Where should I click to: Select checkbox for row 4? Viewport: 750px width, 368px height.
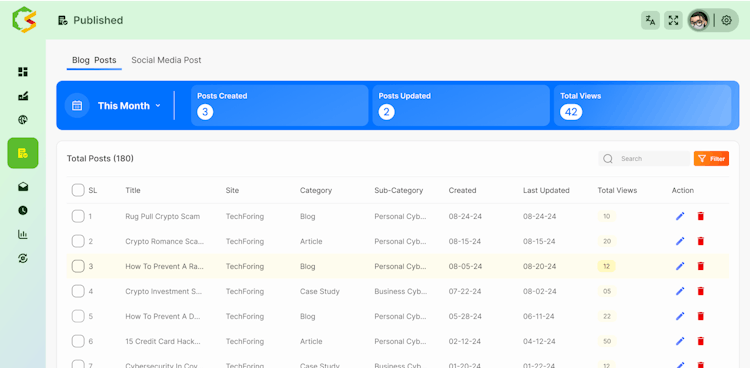[78, 291]
